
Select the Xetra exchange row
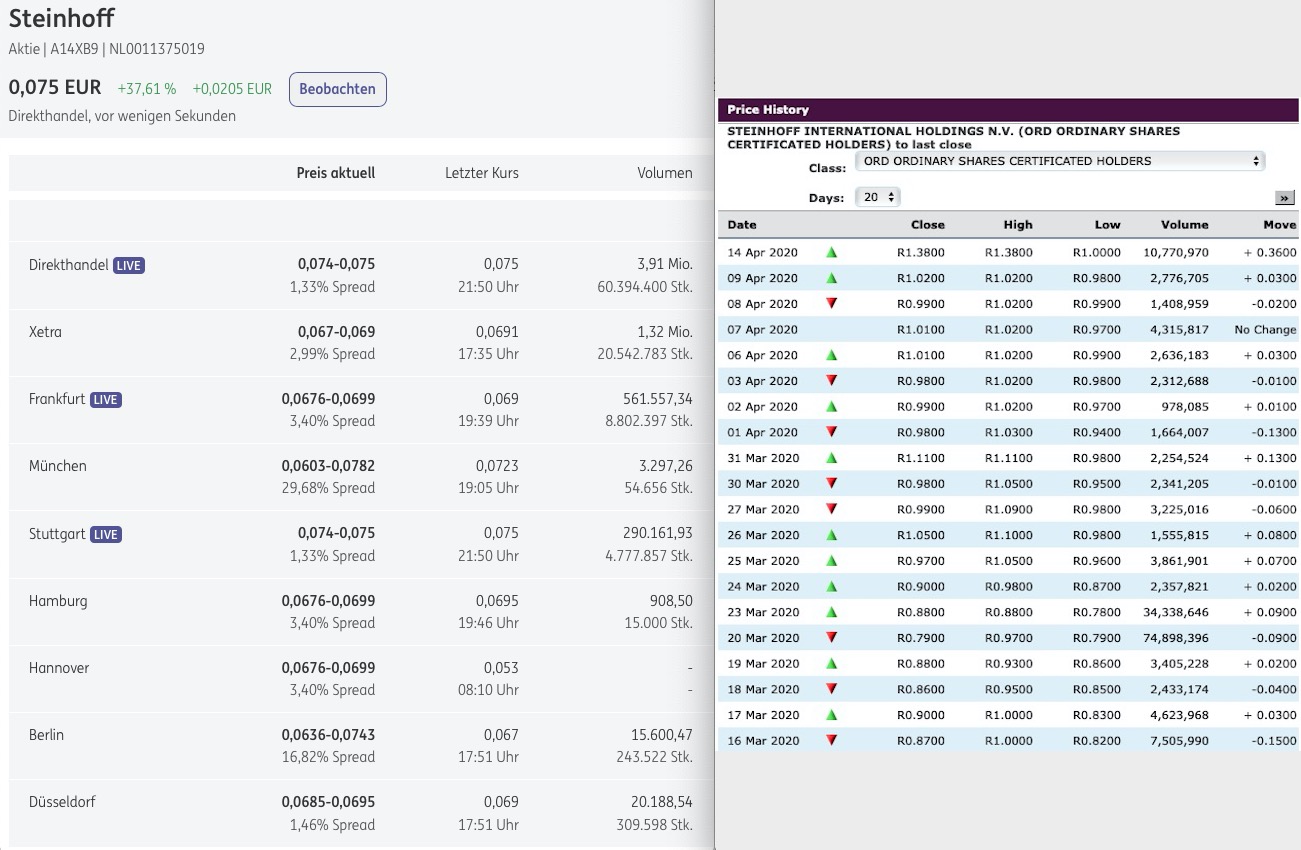45,332
